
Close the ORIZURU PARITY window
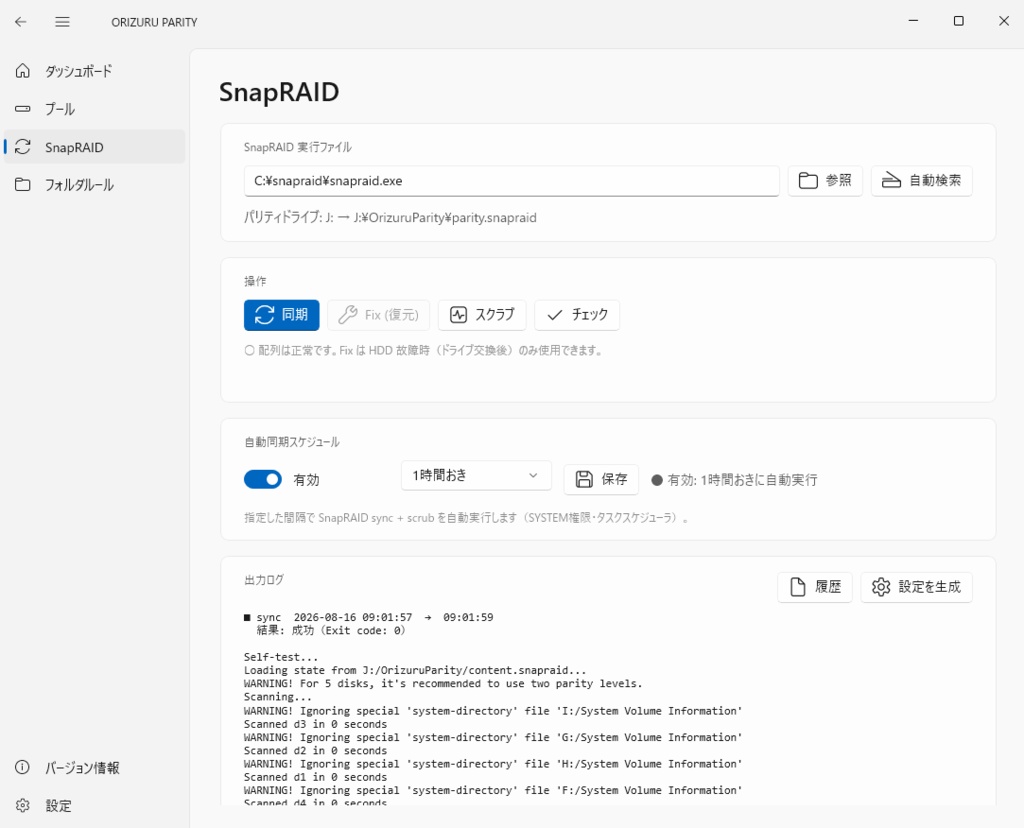(x=1004, y=21)
